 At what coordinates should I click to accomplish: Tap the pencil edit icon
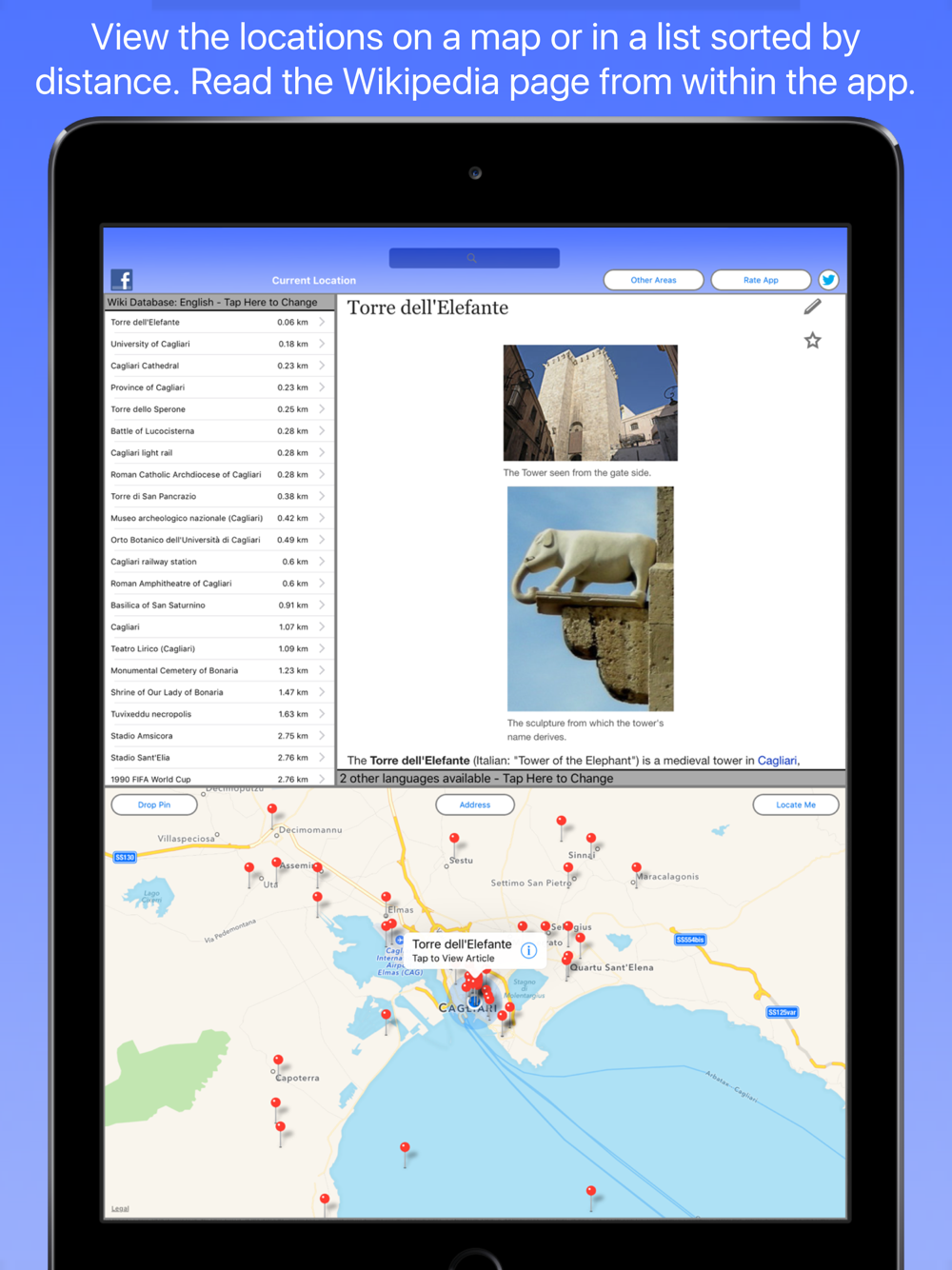tap(812, 307)
